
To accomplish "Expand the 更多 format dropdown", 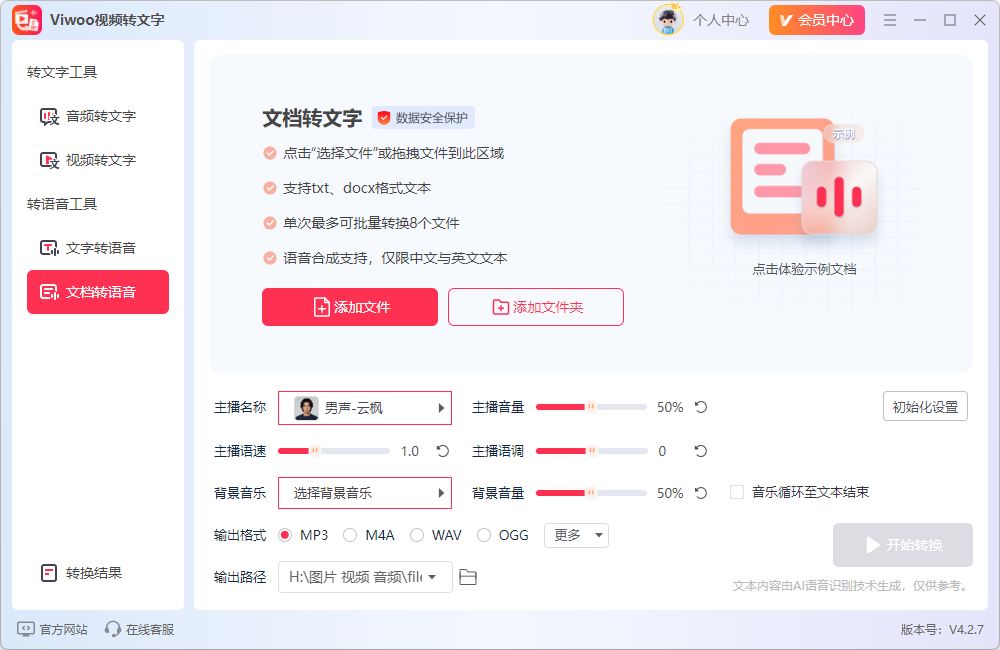I will [577, 535].
